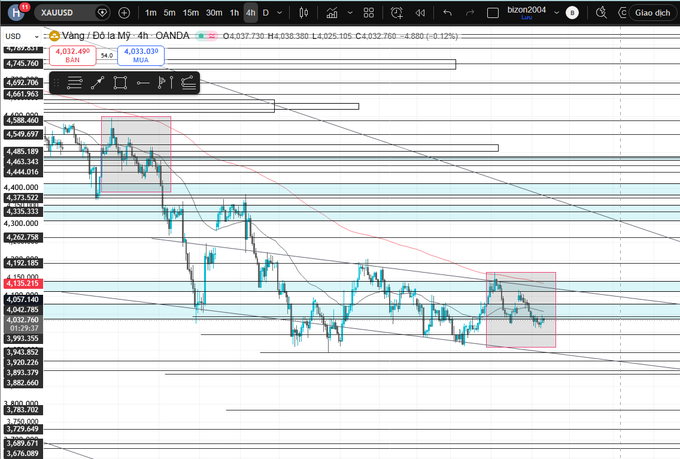
Task: Undo the last chart action
Action: point(448,13)
